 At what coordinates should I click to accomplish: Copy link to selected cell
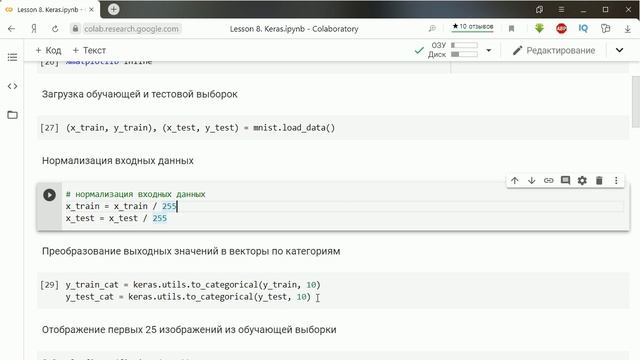tap(549, 180)
